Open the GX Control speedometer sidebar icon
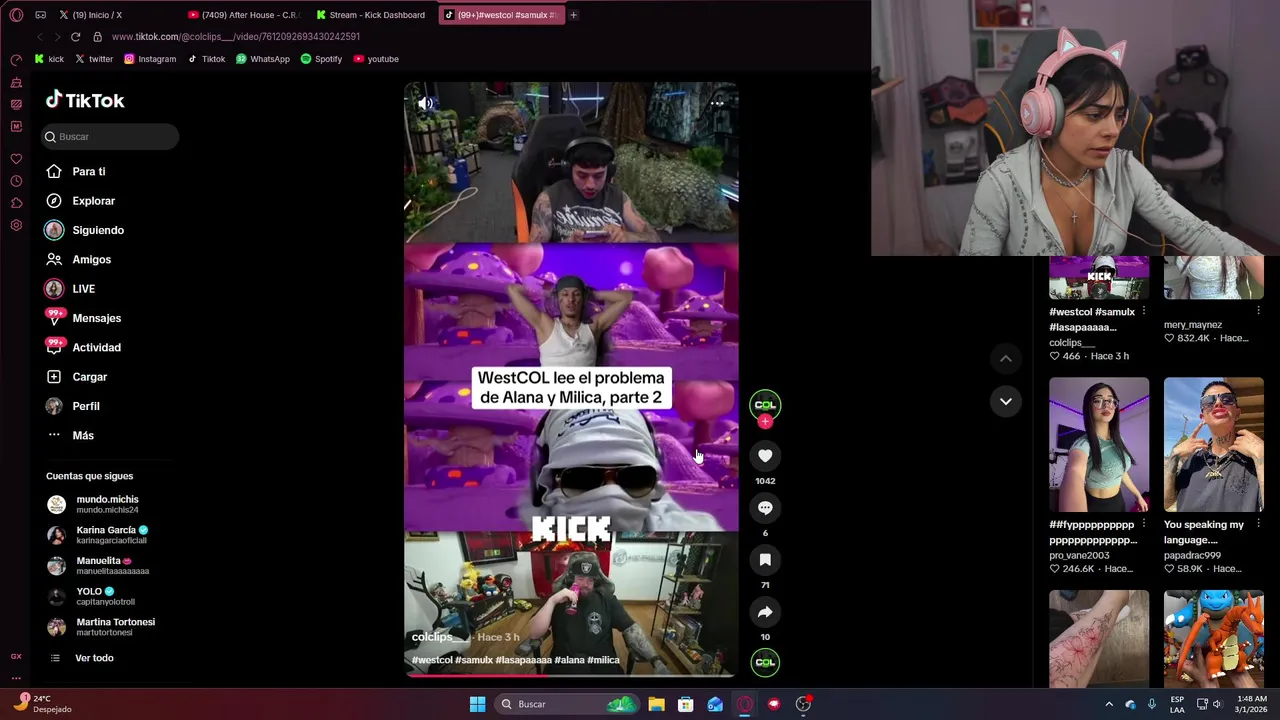This screenshot has height=720, width=1280. pos(16,60)
